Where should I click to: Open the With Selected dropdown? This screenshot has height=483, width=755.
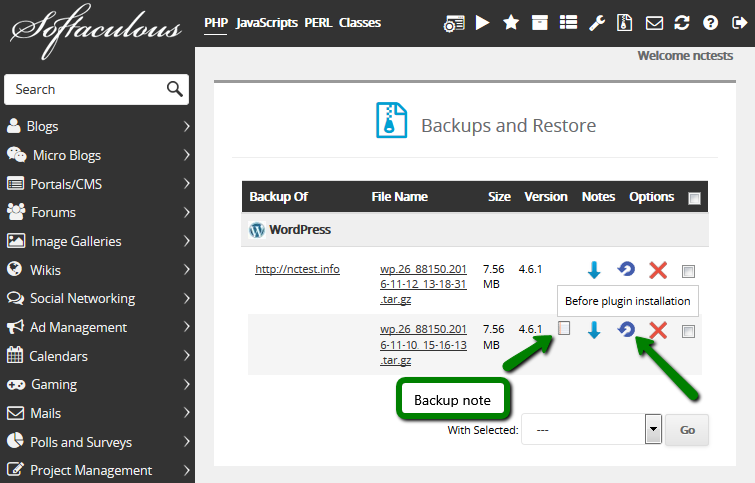591,430
